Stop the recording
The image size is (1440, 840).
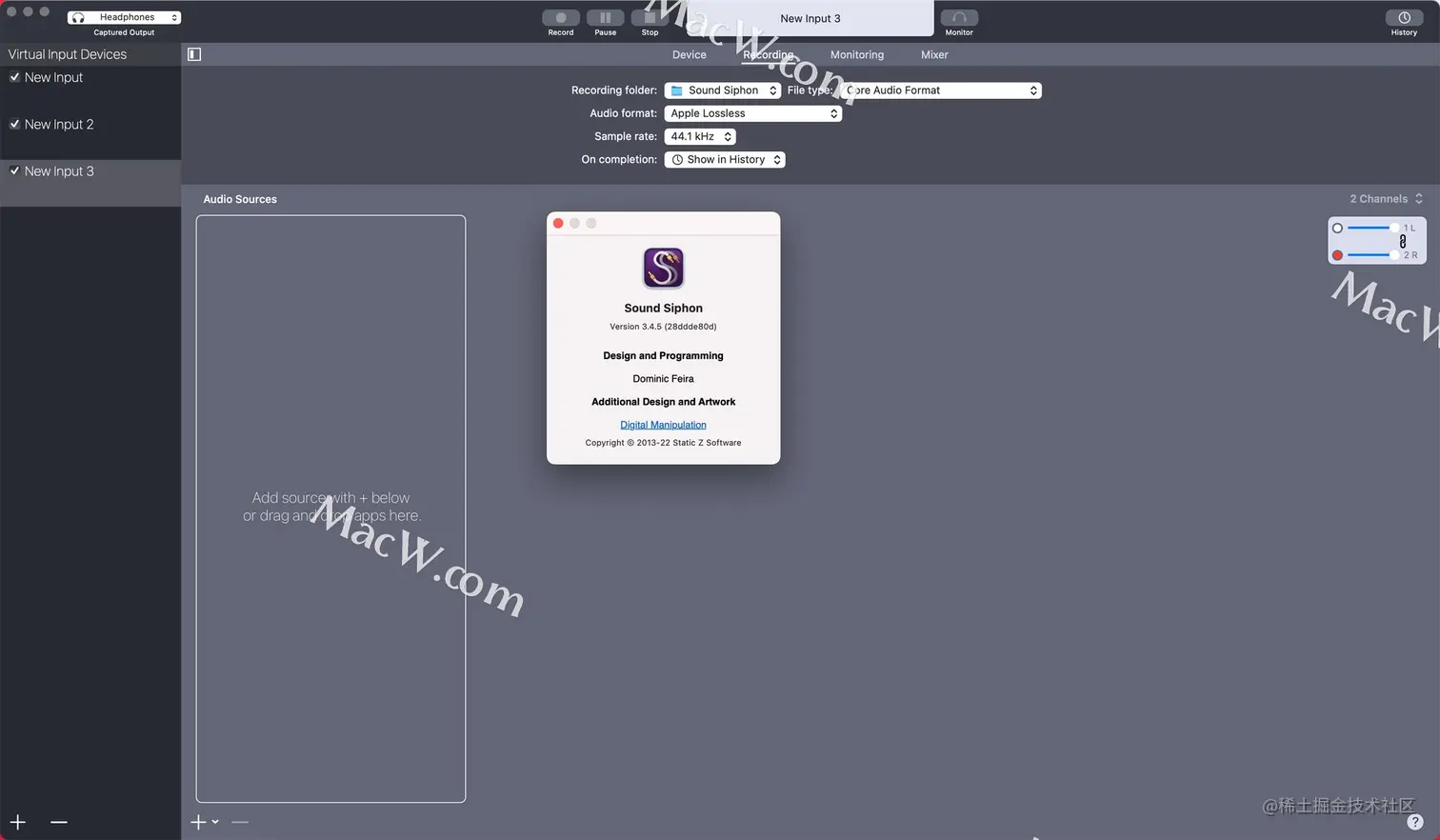pos(650,17)
